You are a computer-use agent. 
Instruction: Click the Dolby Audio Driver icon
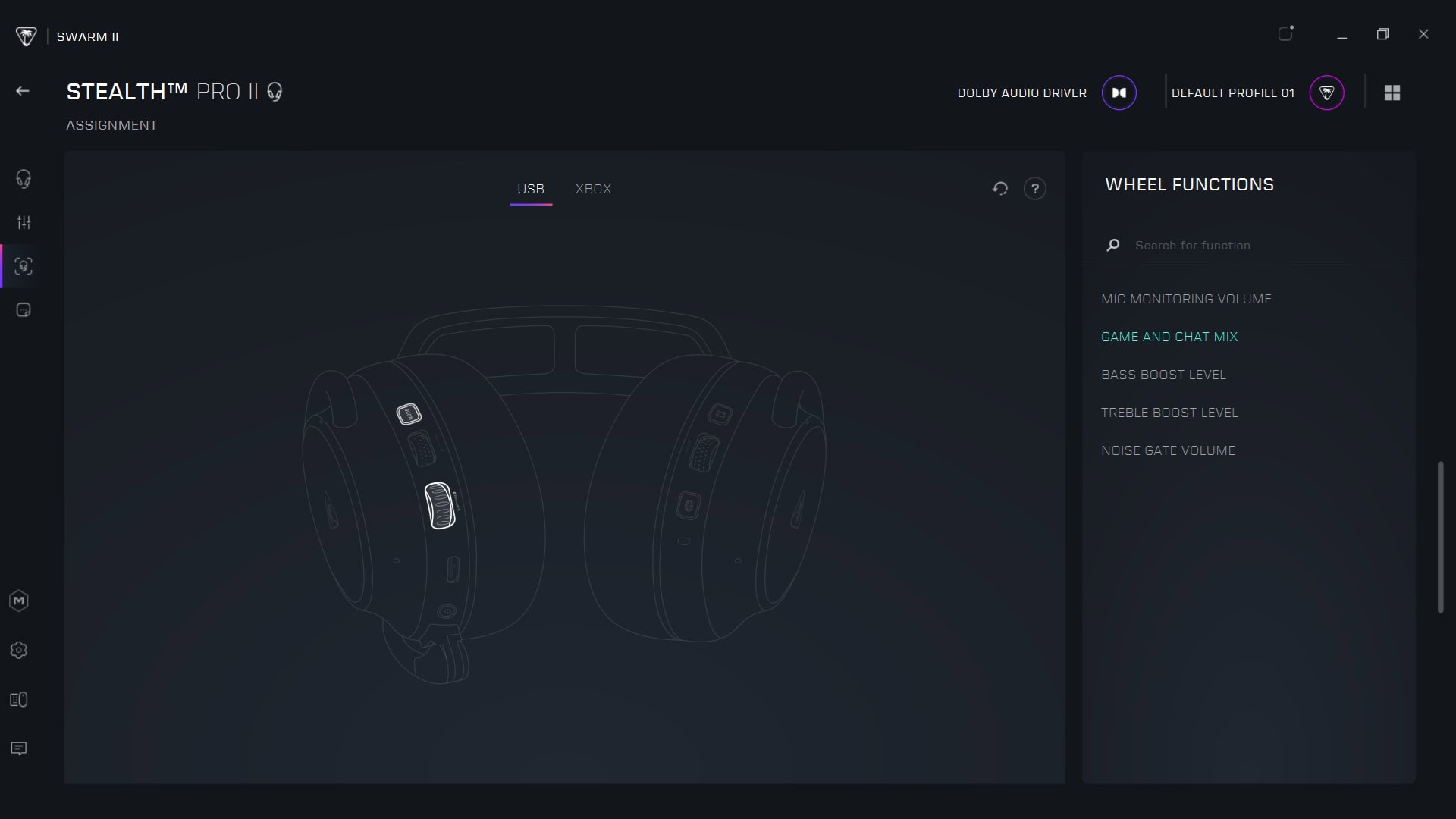(1119, 93)
